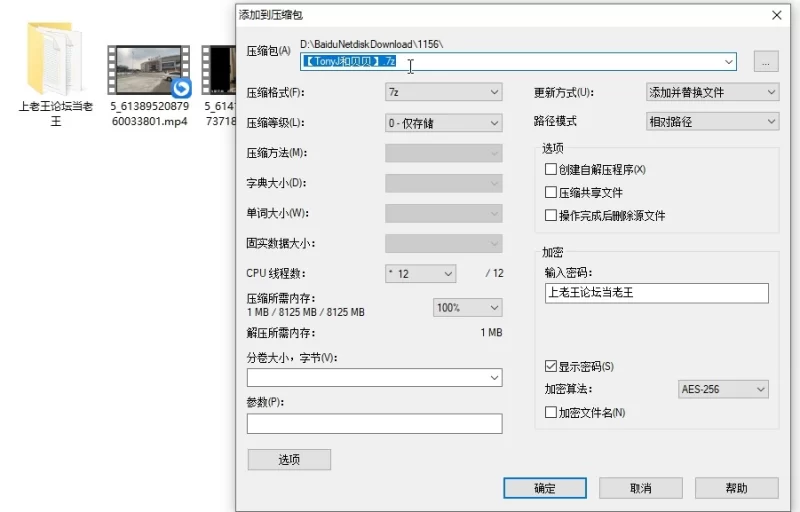This screenshot has height=512, width=800.
Task: Uncheck the 显示密码 checkbox
Action: point(551,366)
